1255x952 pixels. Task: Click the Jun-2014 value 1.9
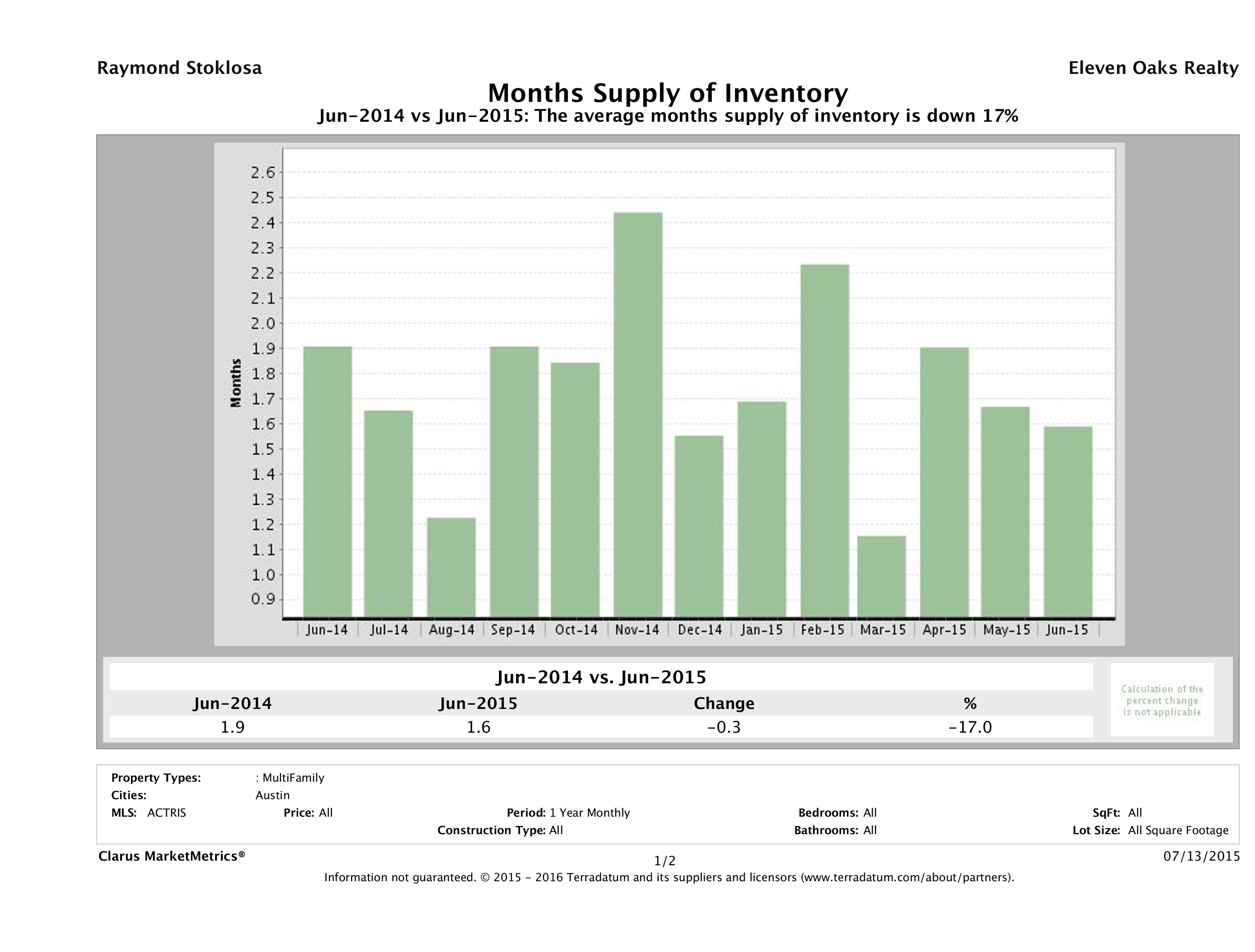232,727
